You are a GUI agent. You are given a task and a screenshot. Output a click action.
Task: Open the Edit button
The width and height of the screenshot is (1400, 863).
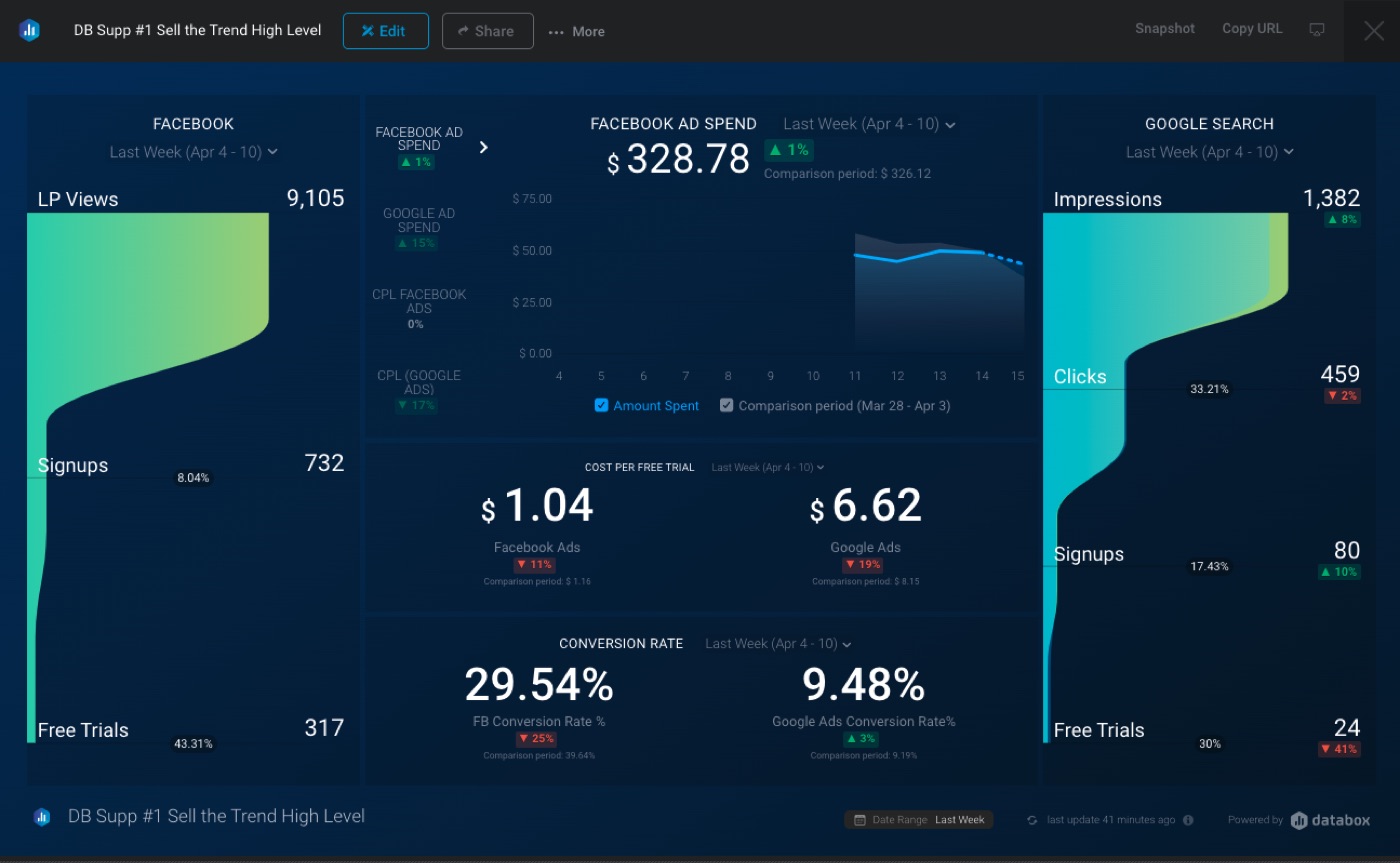tap(385, 31)
